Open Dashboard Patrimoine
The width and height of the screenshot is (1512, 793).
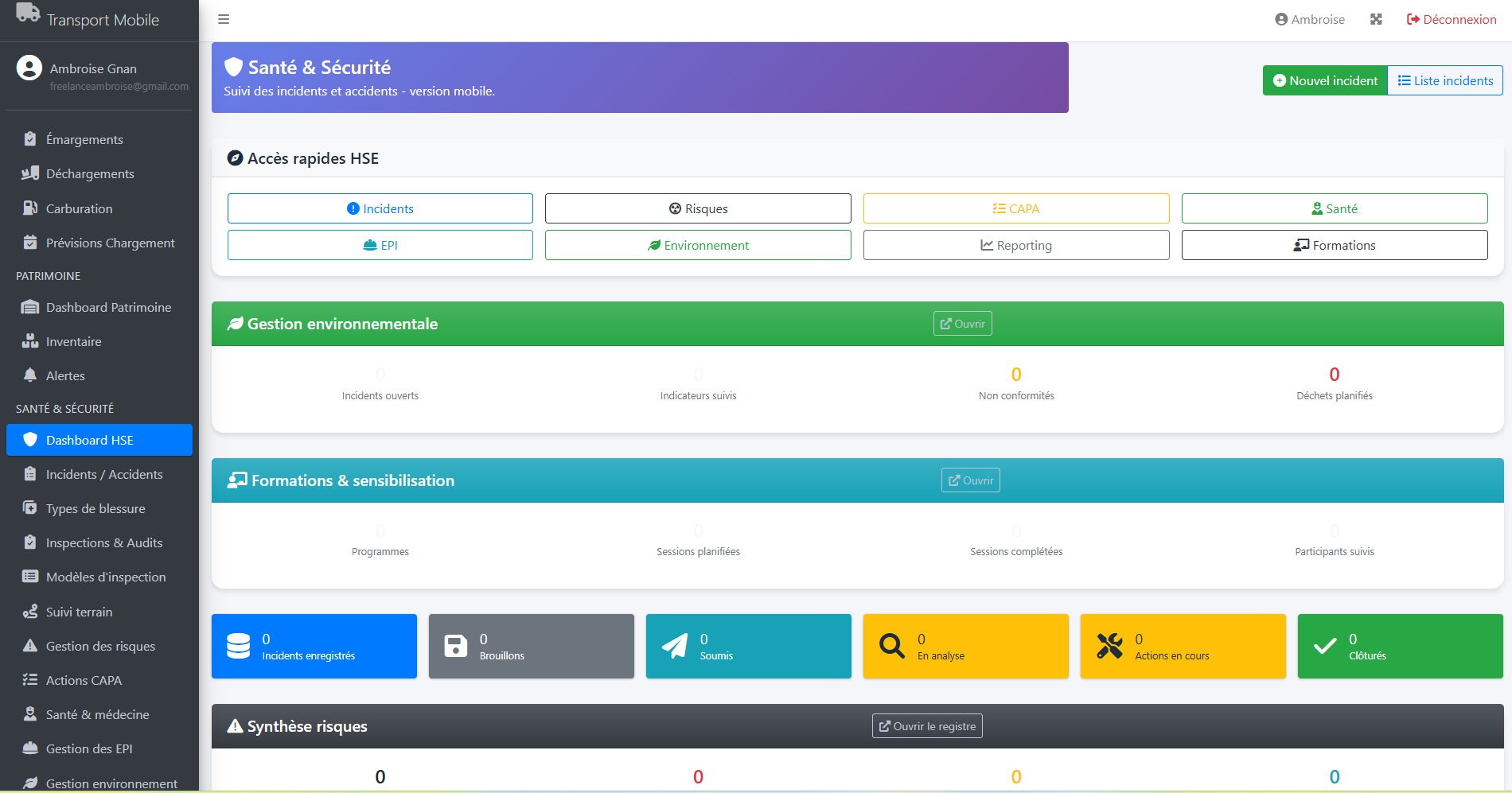pyautogui.click(x=107, y=307)
